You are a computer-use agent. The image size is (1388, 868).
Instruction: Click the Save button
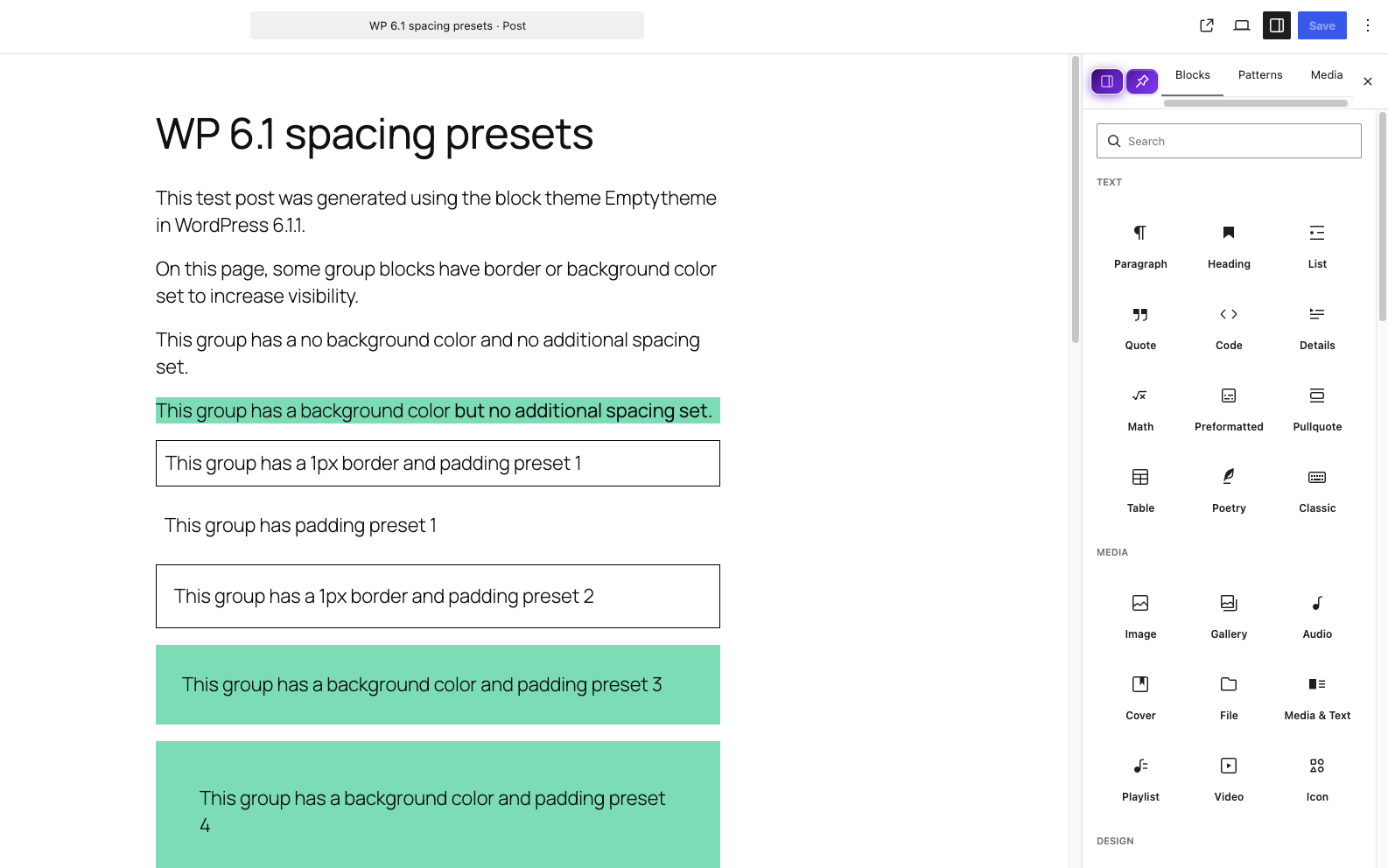[x=1322, y=25]
